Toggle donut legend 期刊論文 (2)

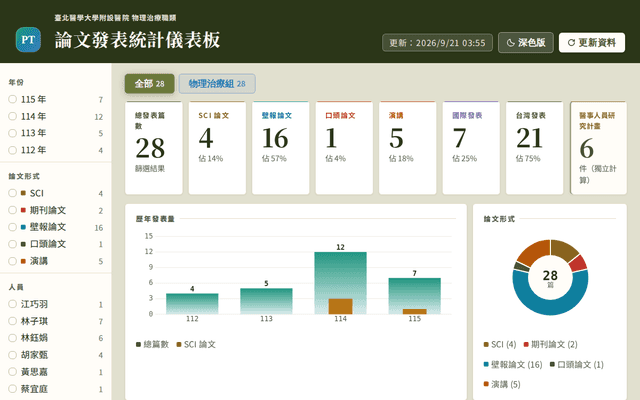click(551, 344)
